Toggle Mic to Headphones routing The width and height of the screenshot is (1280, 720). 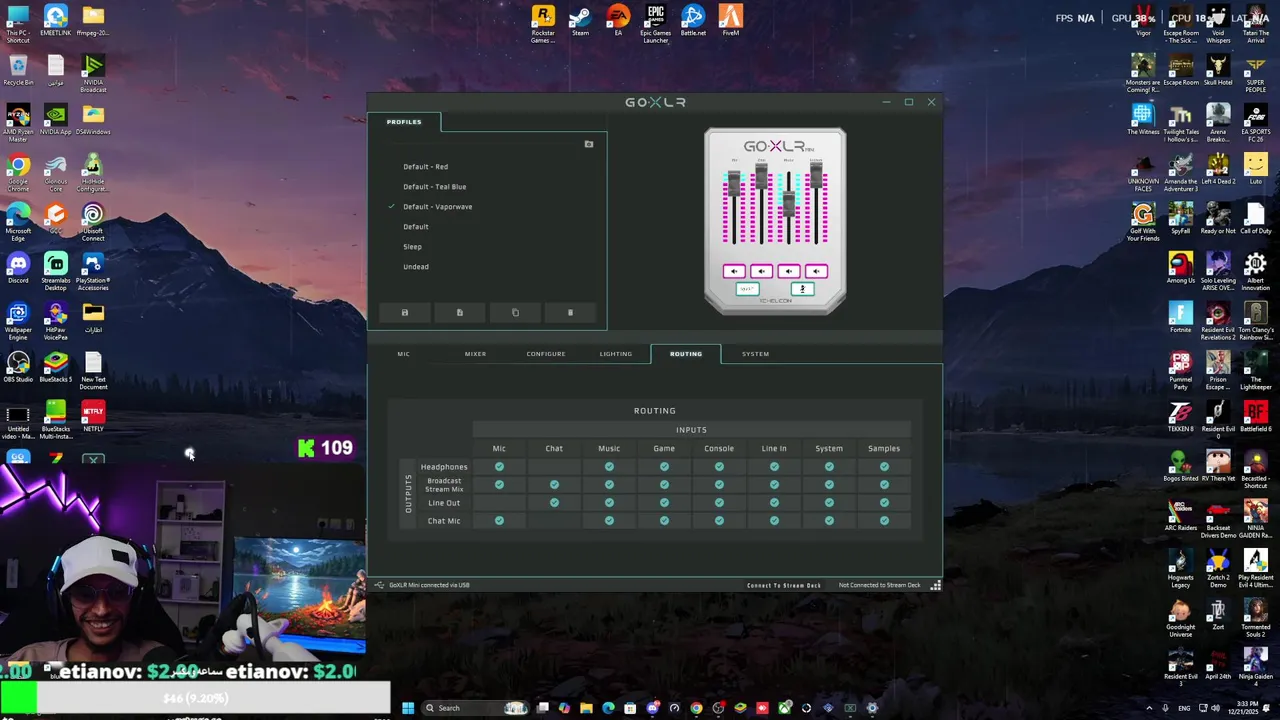point(499,467)
